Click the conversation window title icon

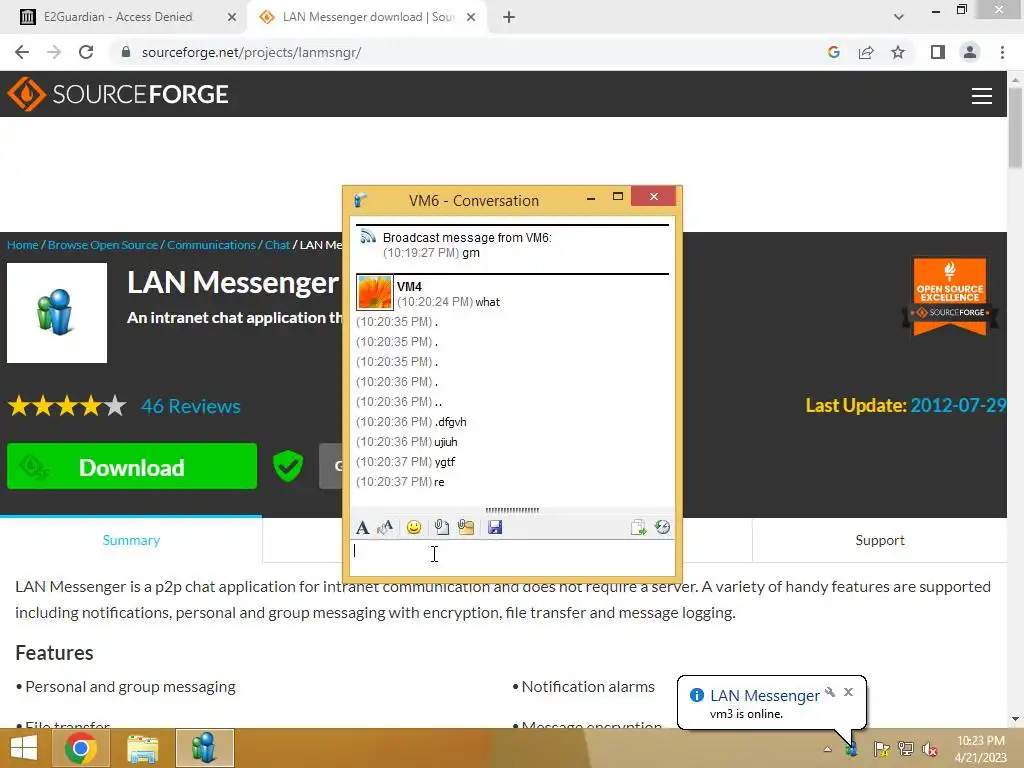point(360,200)
